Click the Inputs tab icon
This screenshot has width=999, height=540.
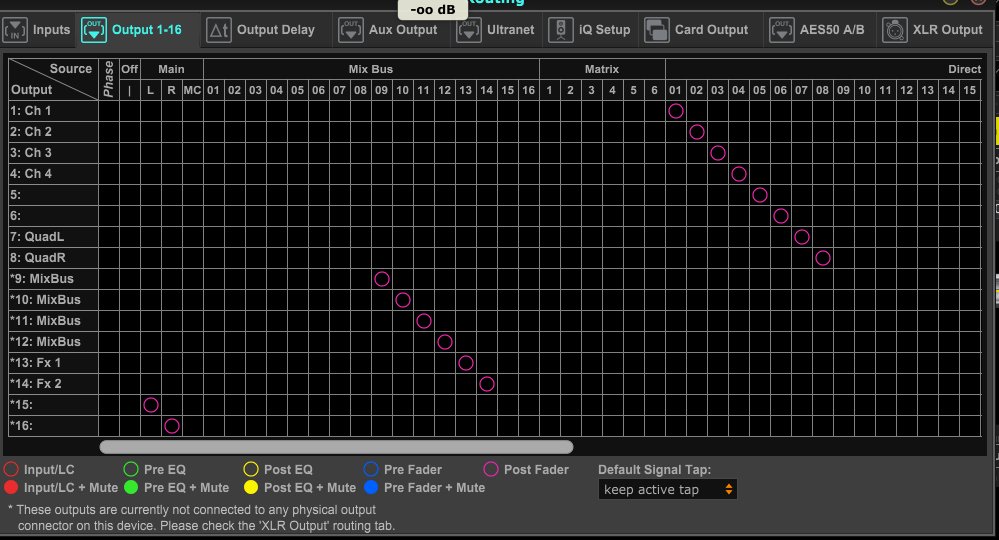(x=15, y=30)
